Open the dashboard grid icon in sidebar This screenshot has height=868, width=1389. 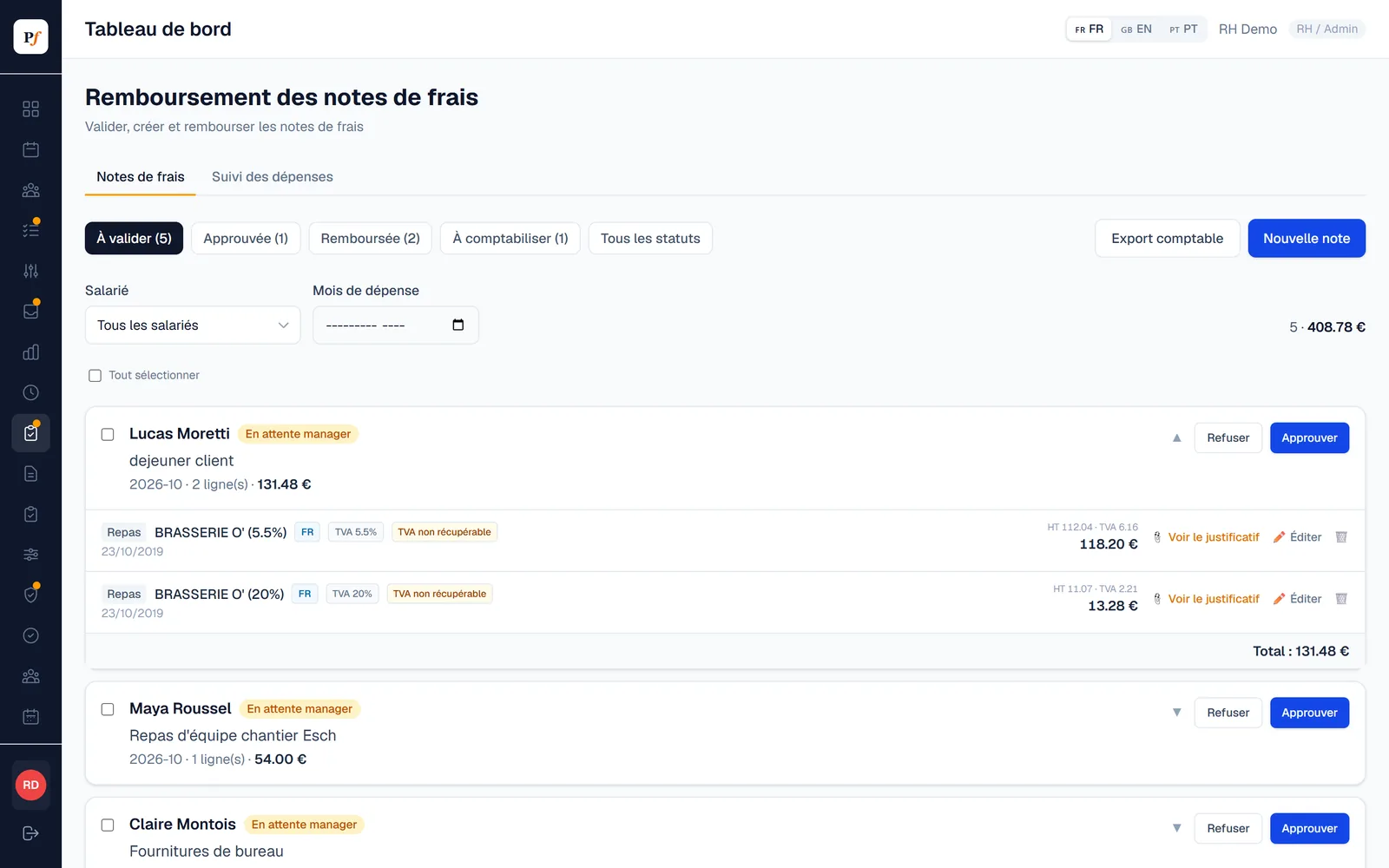click(x=30, y=109)
